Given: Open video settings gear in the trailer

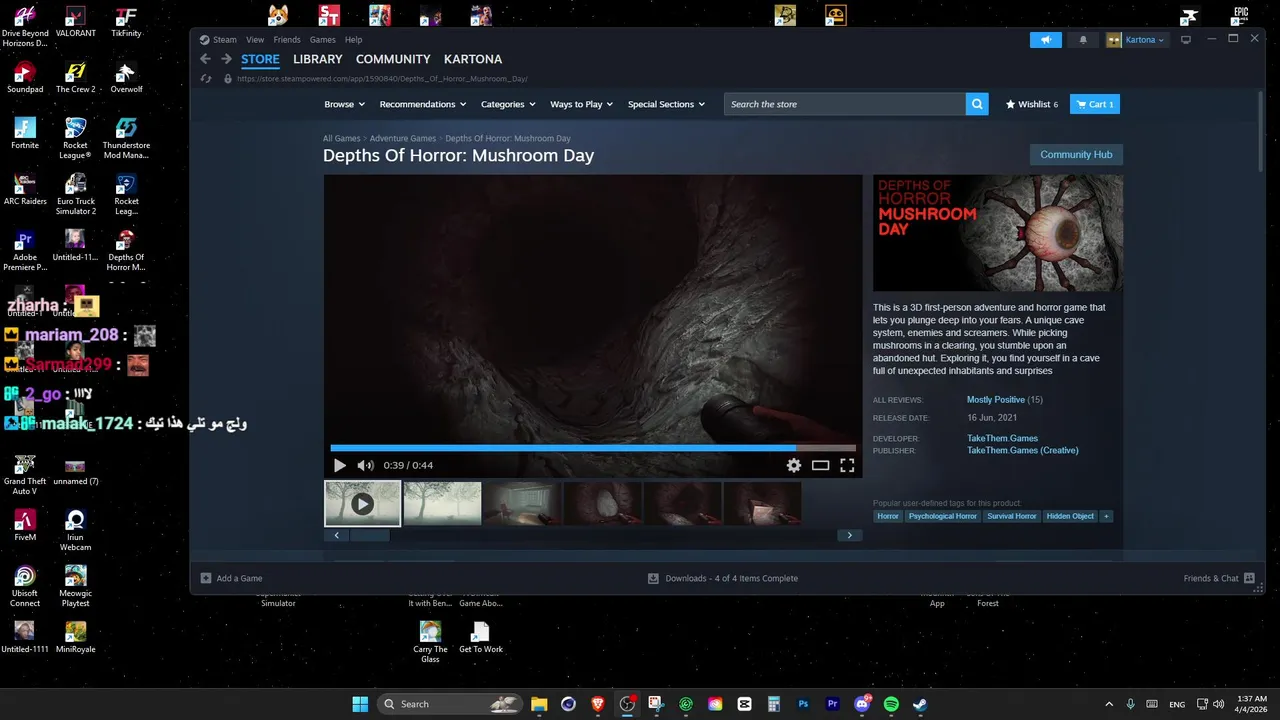Looking at the screenshot, I should tap(794, 465).
